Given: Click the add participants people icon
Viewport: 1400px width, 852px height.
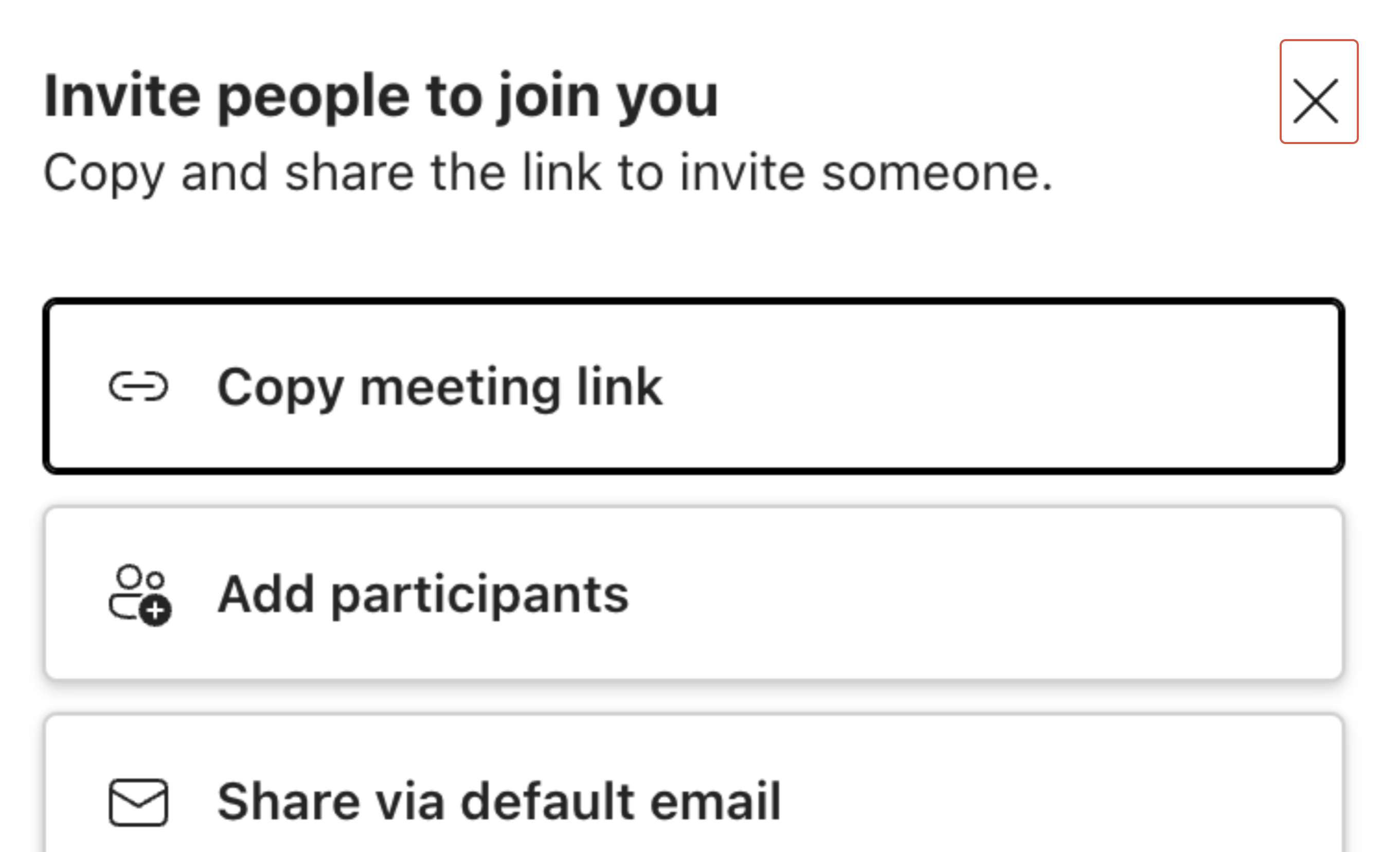Looking at the screenshot, I should tap(139, 594).
